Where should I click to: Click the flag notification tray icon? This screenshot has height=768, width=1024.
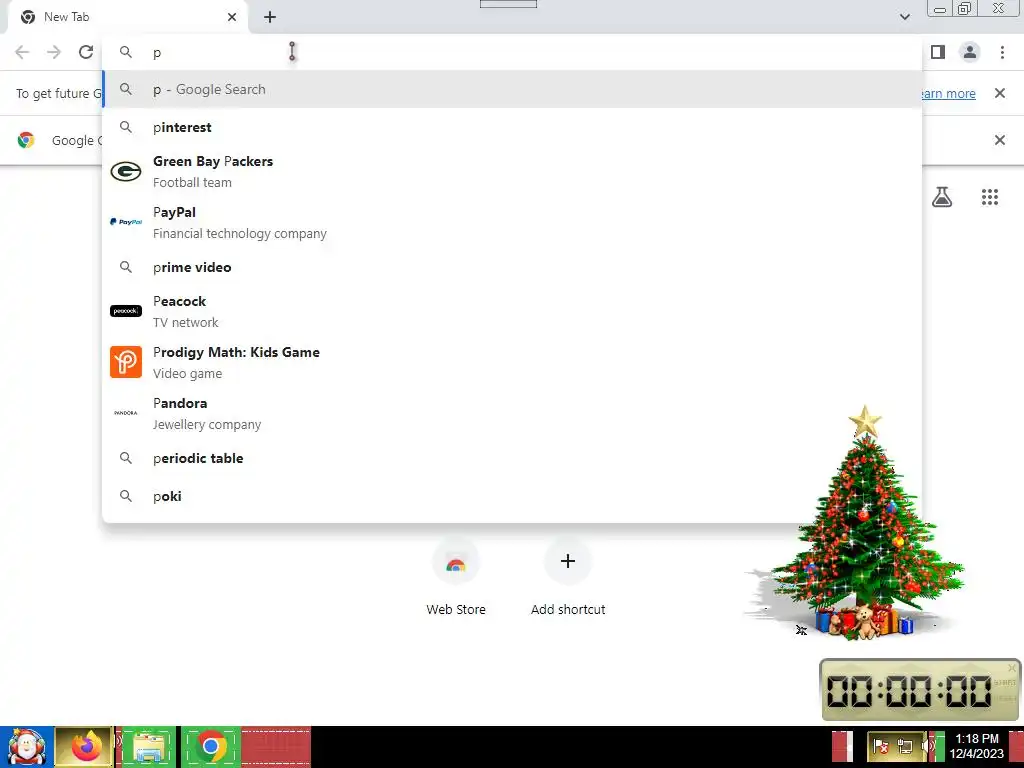click(880, 746)
